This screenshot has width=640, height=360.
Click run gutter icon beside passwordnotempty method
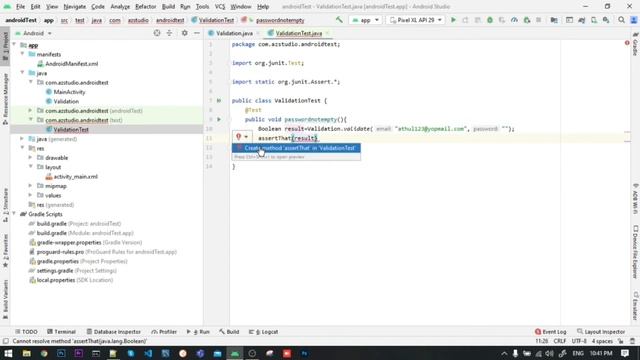(219, 120)
